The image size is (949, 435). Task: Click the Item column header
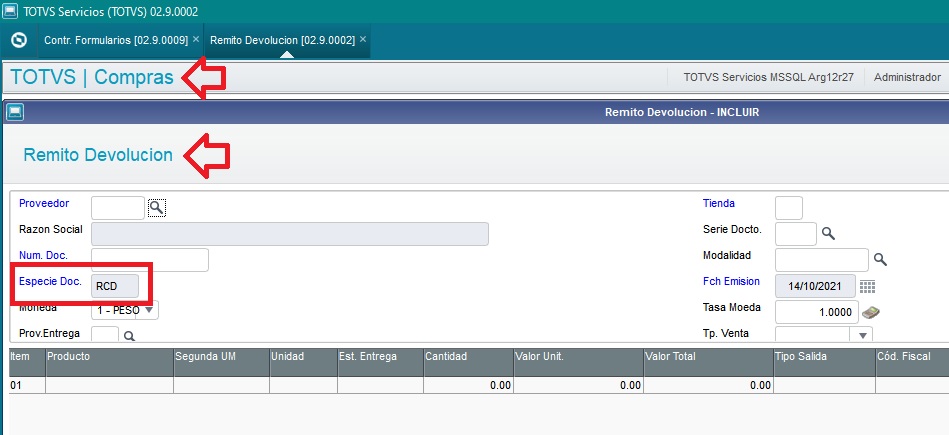(27, 362)
